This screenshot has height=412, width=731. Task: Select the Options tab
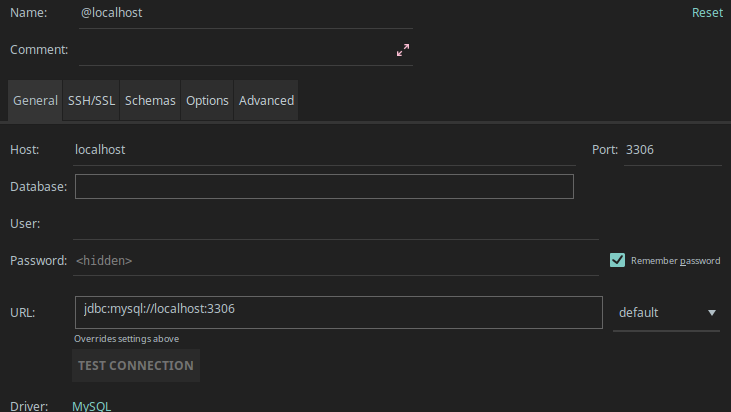[x=207, y=101]
